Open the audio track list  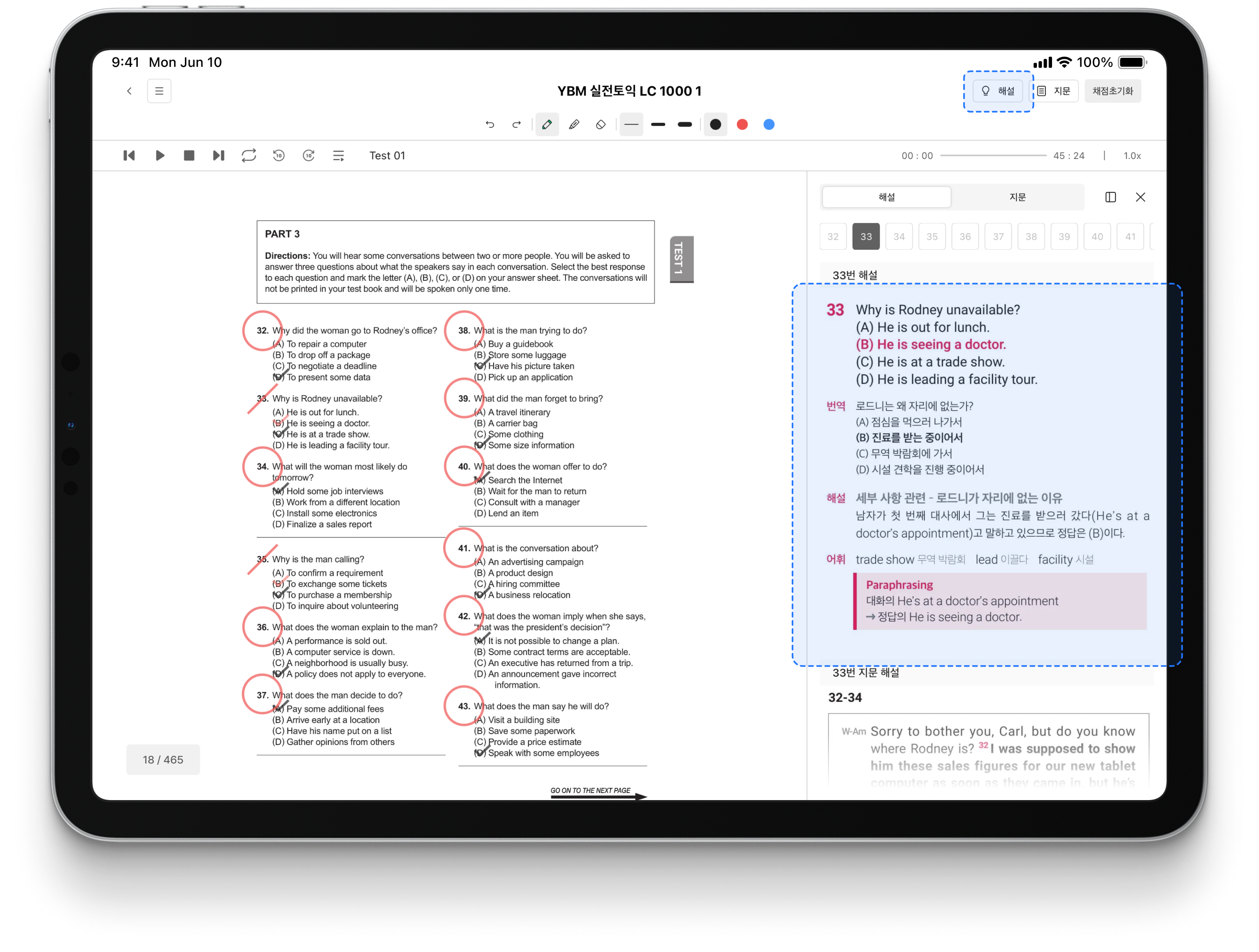point(339,155)
